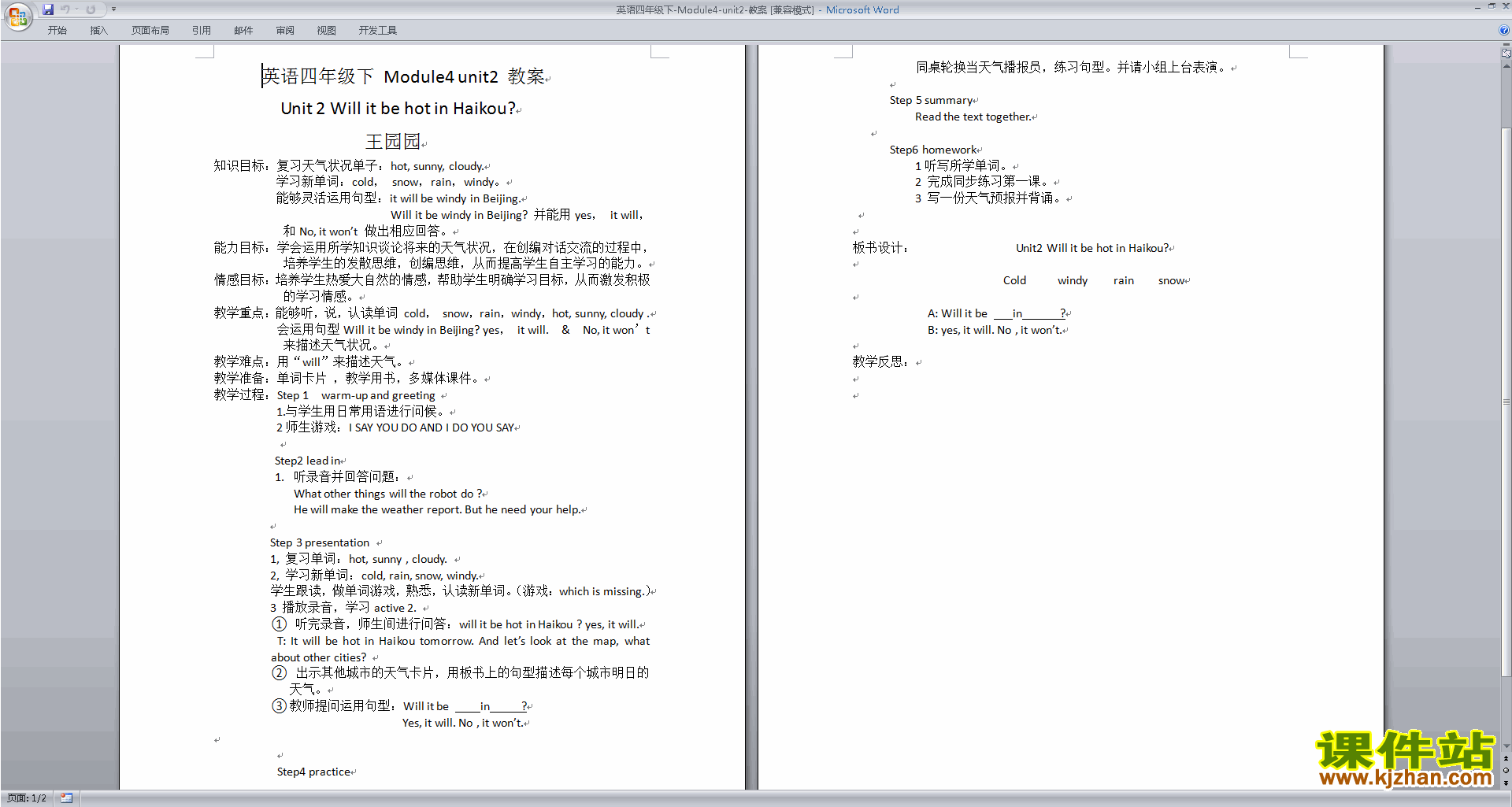Click the Next Page double-arrow button
This screenshot has width=1512, height=807.
[1506, 783]
